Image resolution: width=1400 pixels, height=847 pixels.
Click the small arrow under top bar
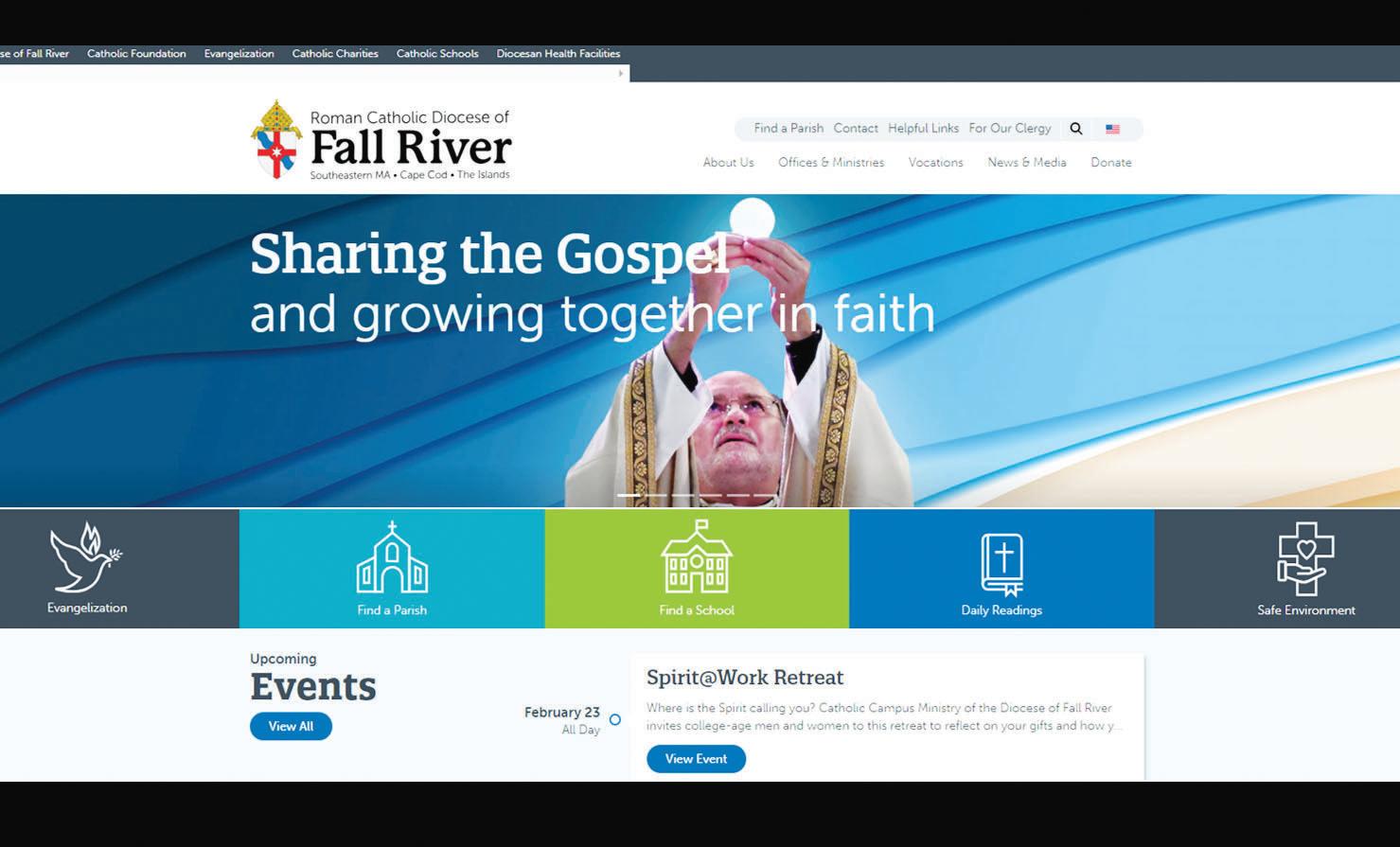click(621, 73)
